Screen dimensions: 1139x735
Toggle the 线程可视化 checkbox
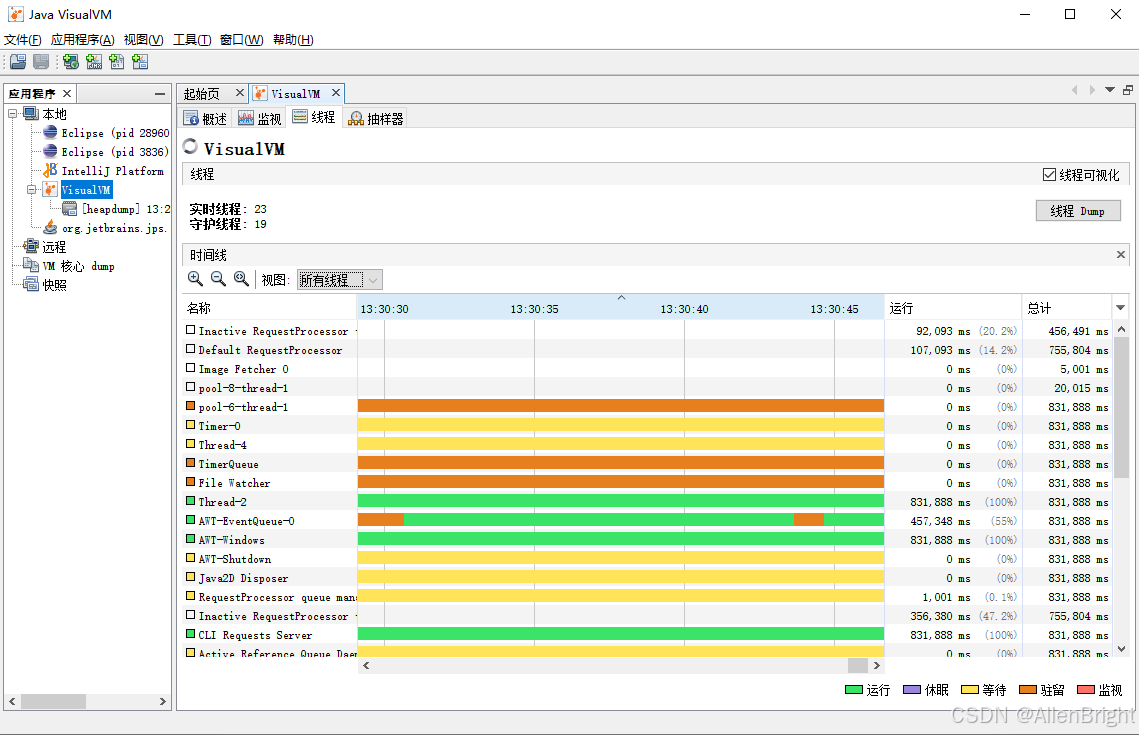(1049, 174)
